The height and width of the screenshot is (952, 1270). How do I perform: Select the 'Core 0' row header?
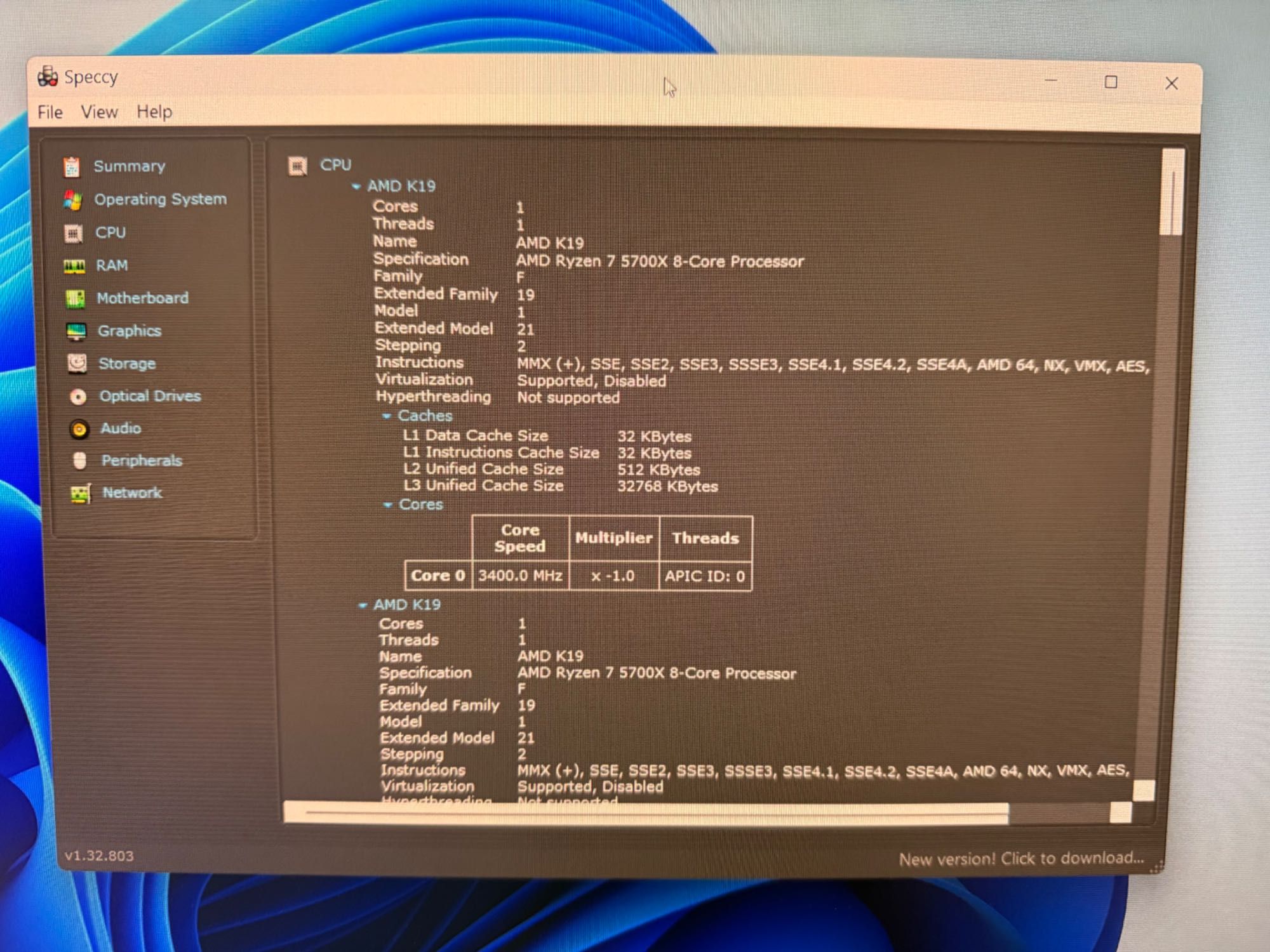click(438, 576)
